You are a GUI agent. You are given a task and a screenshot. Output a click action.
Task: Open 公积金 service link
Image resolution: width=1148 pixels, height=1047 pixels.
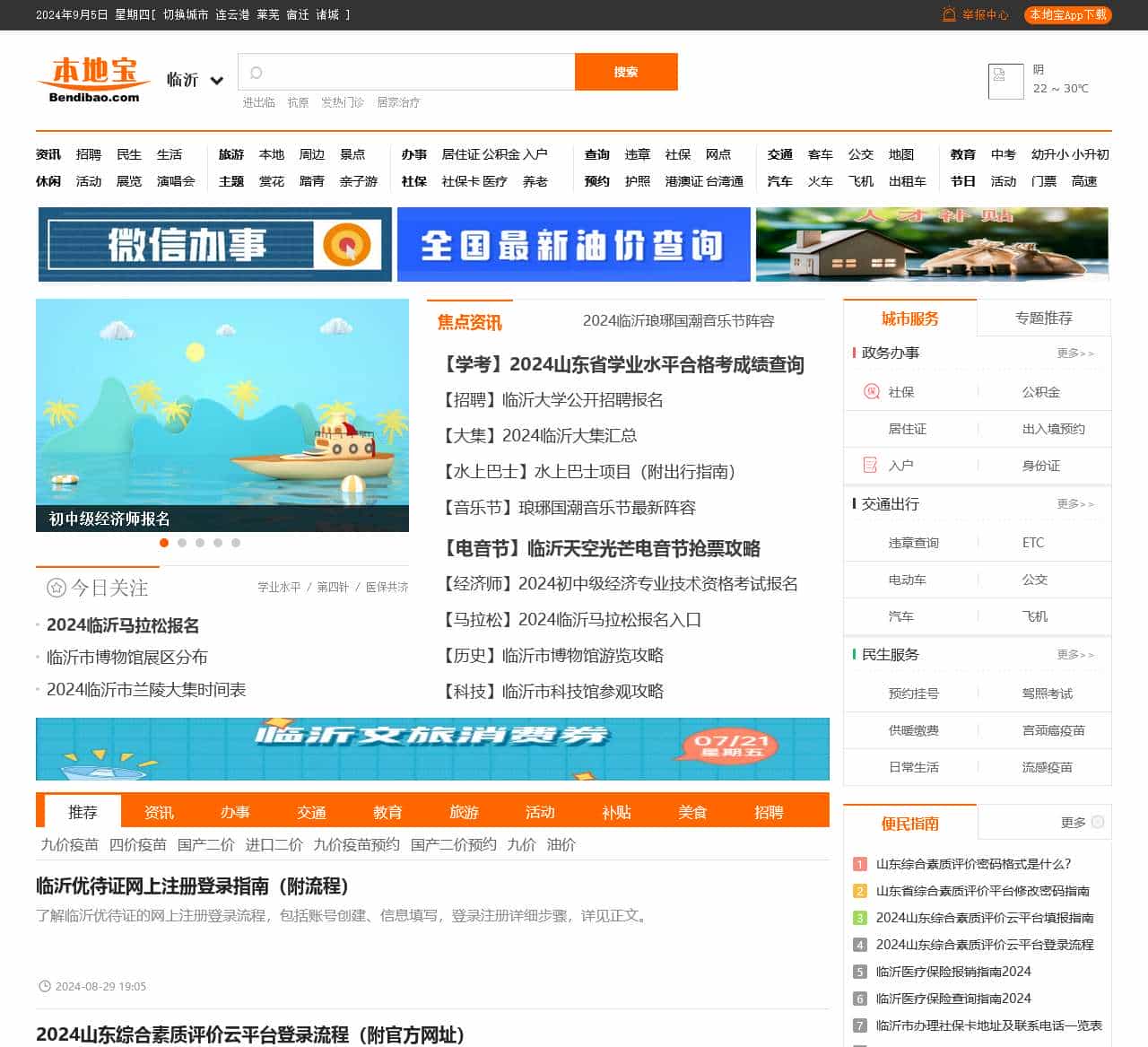[1041, 391]
